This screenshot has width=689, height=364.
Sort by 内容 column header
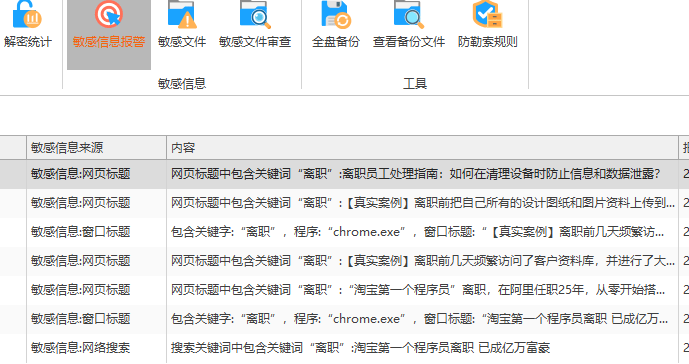(x=422, y=148)
